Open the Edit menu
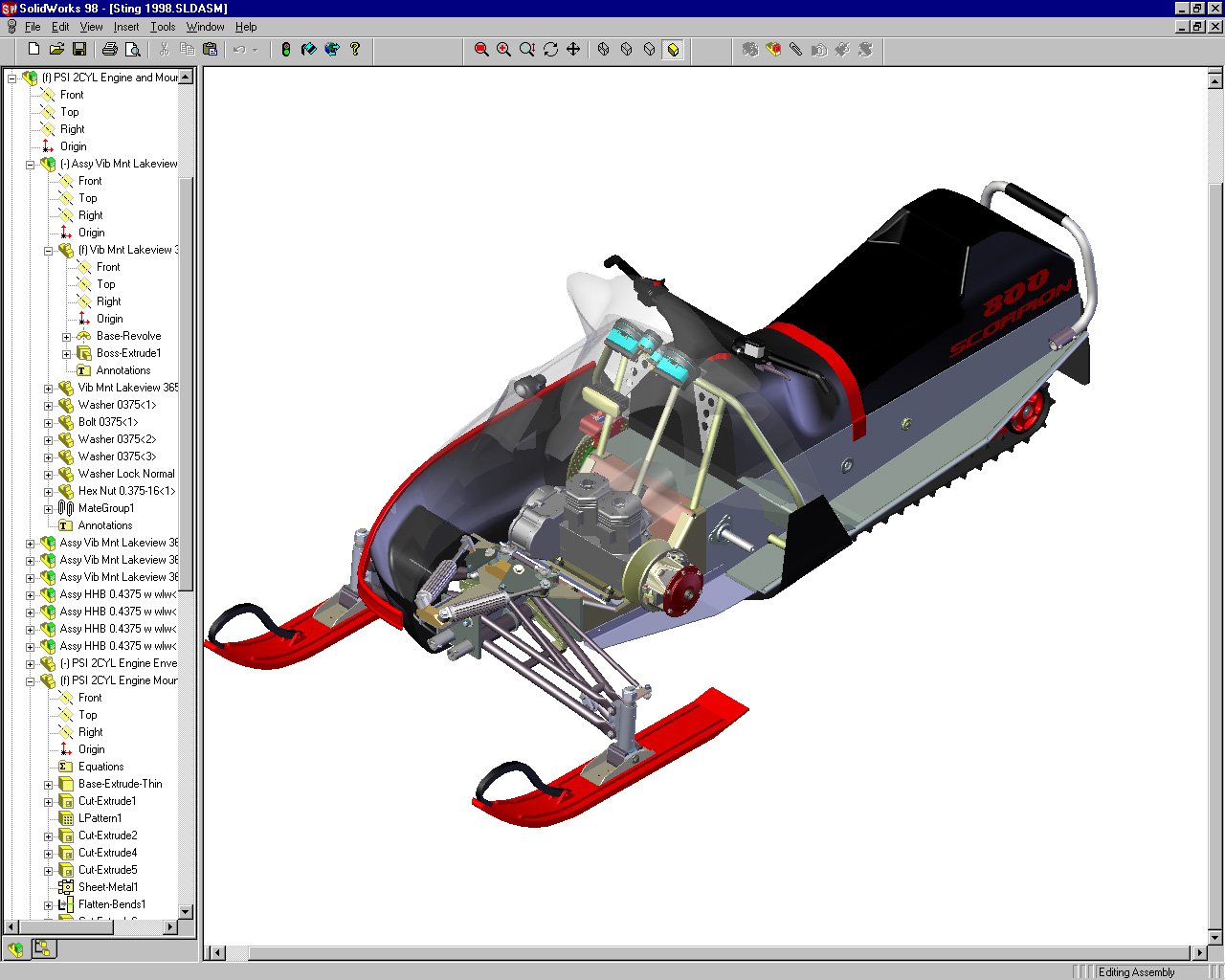Image resolution: width=1225 pixels, height=980 pixels. click(x=60, y=27)
